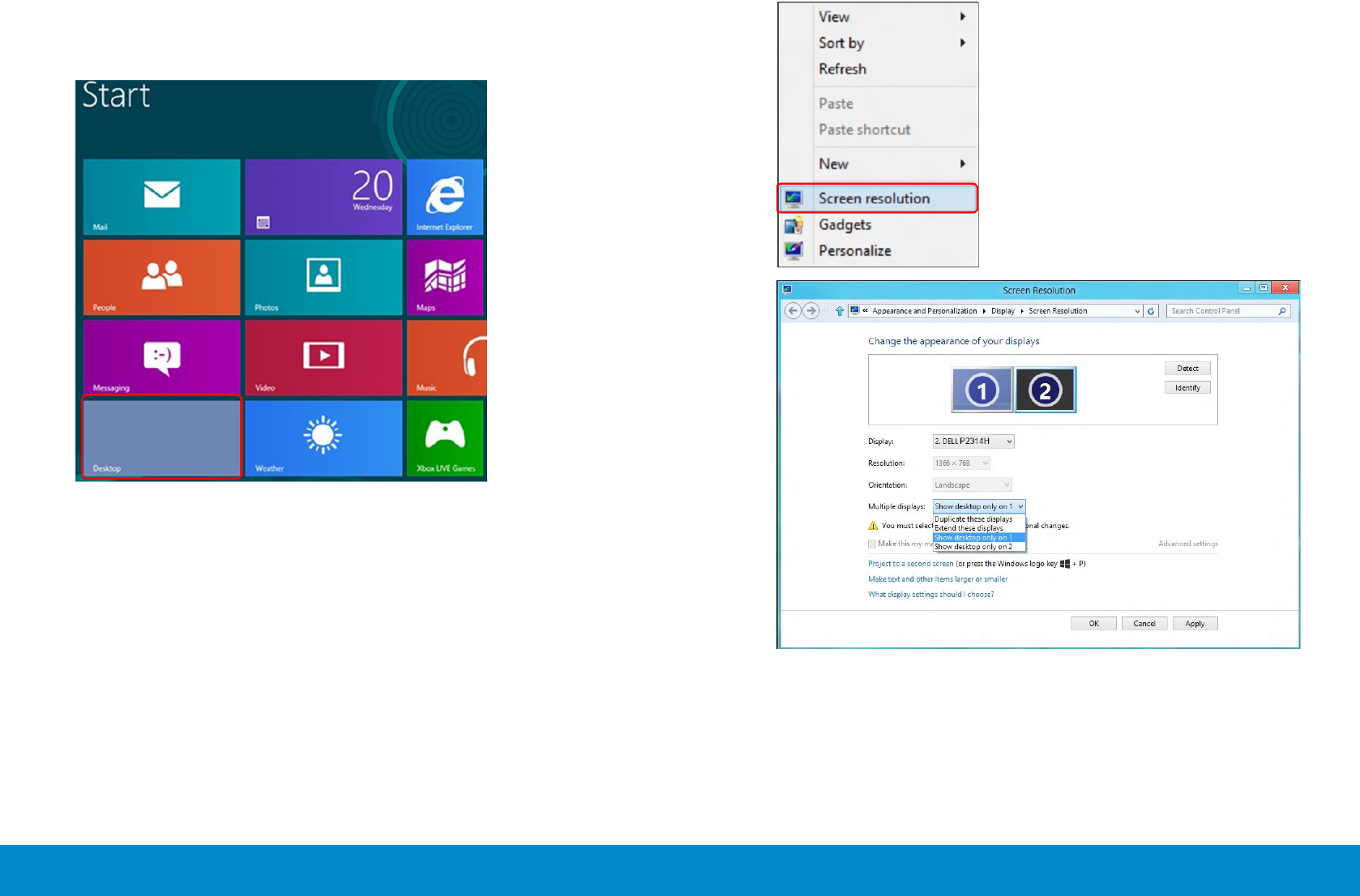Click the Detect button
1360x896 pixels.
point(1187,369)
